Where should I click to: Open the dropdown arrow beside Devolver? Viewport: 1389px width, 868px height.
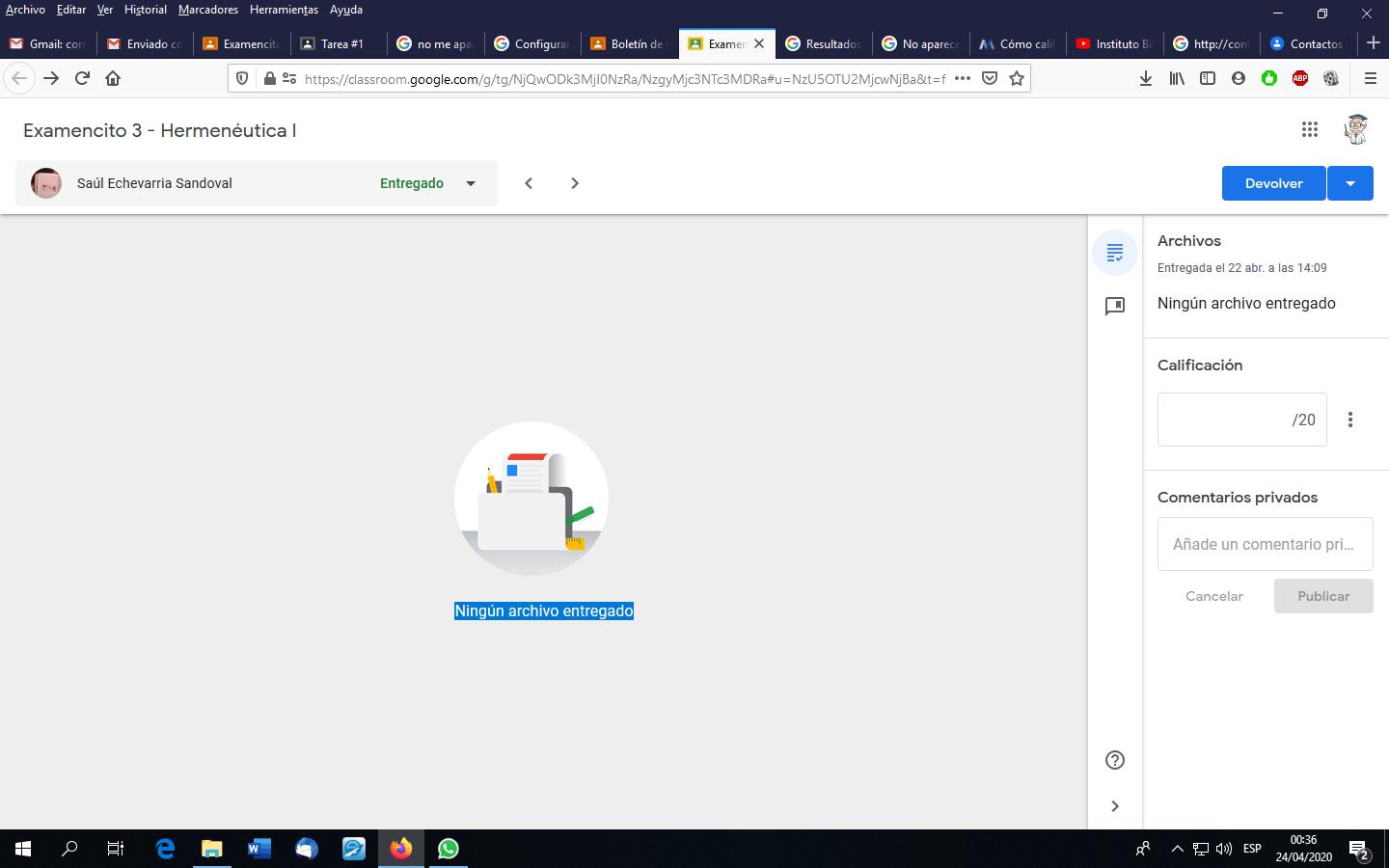[x=1349, y=182]
